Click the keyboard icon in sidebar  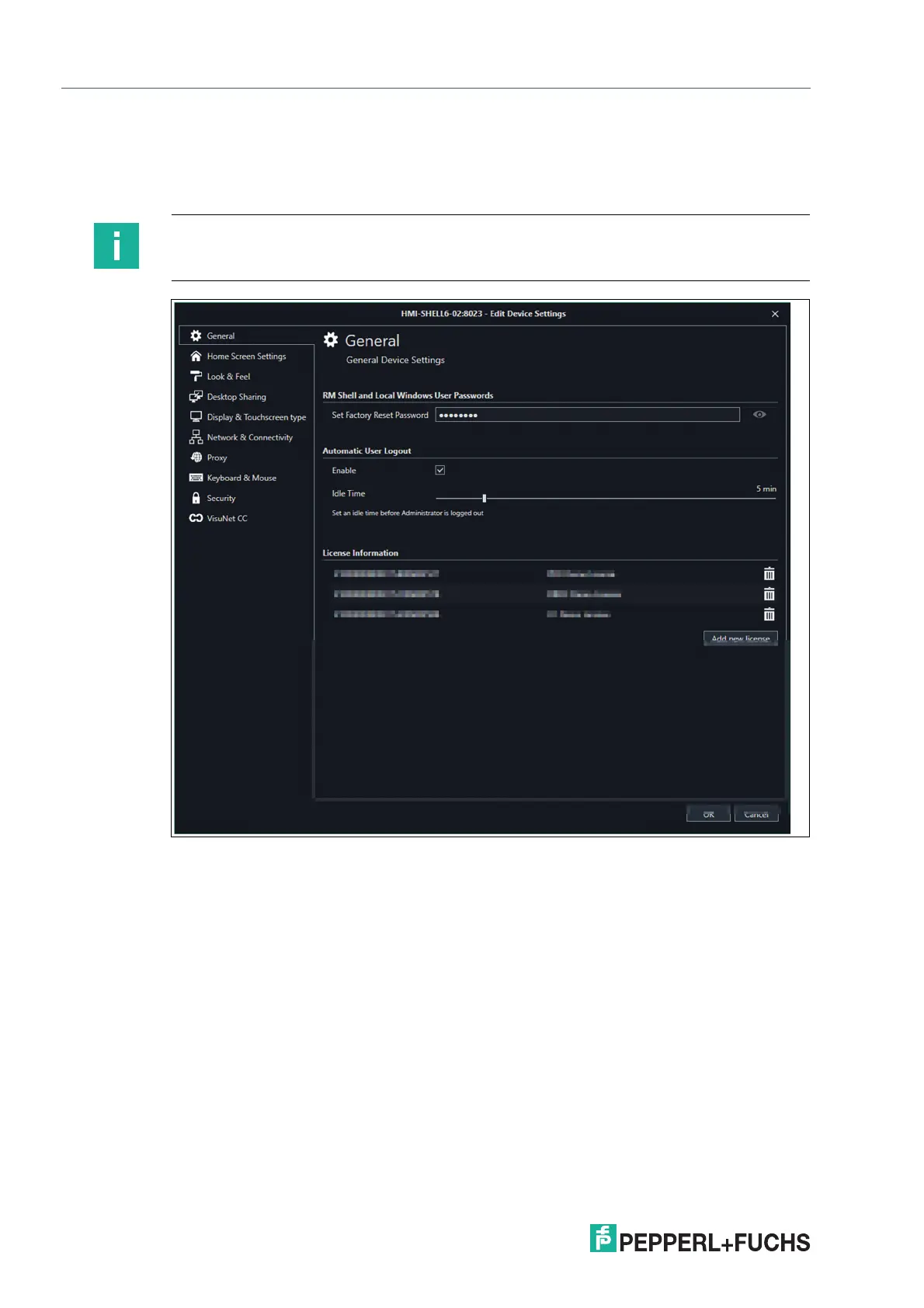pyautogui.click(x=196, y=478)
